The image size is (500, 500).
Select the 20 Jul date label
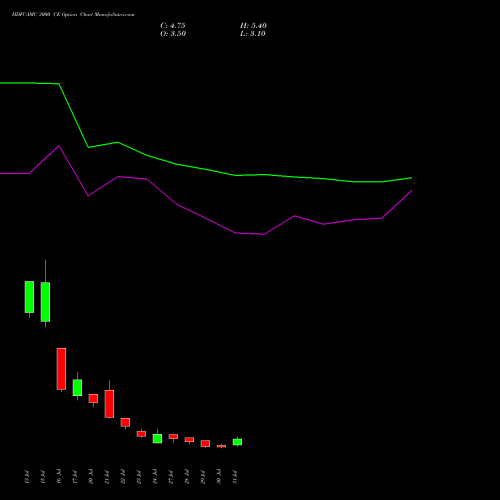tap(91, 477)
